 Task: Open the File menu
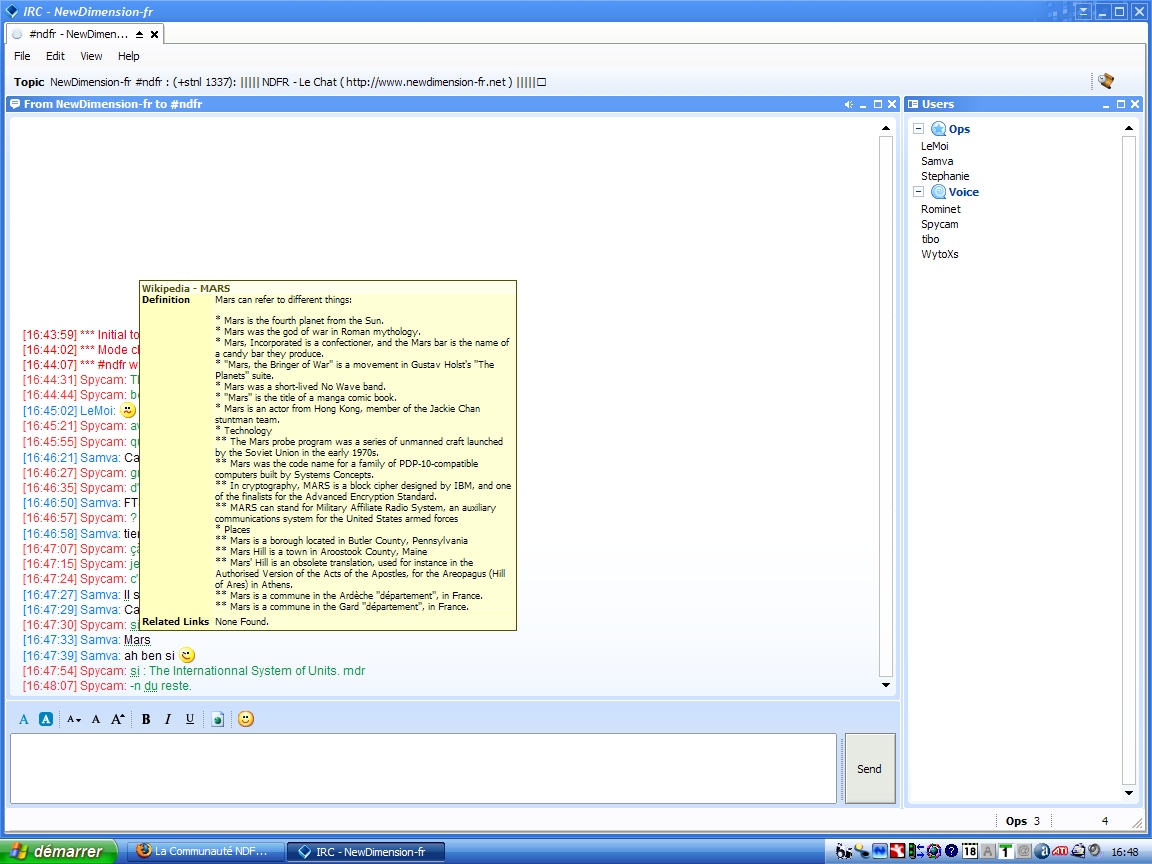point(22,57)
